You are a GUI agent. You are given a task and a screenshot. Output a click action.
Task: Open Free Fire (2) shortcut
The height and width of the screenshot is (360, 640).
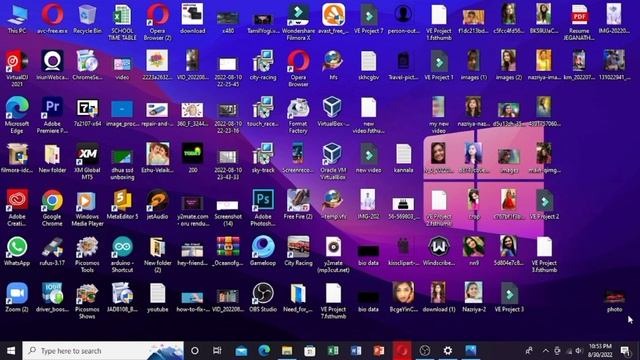tap(298, 205)
